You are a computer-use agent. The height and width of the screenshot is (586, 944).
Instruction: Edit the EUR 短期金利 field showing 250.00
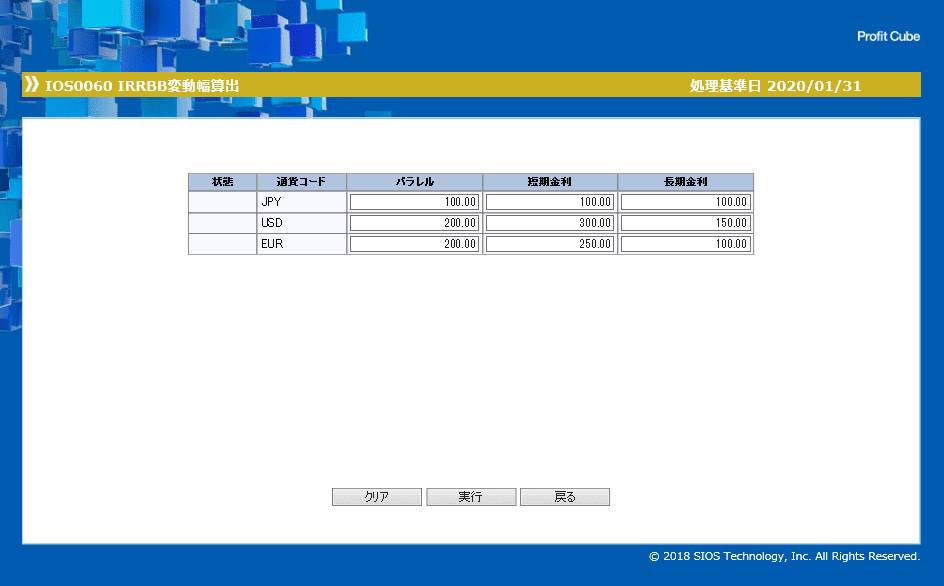click(x=550, y=244)
